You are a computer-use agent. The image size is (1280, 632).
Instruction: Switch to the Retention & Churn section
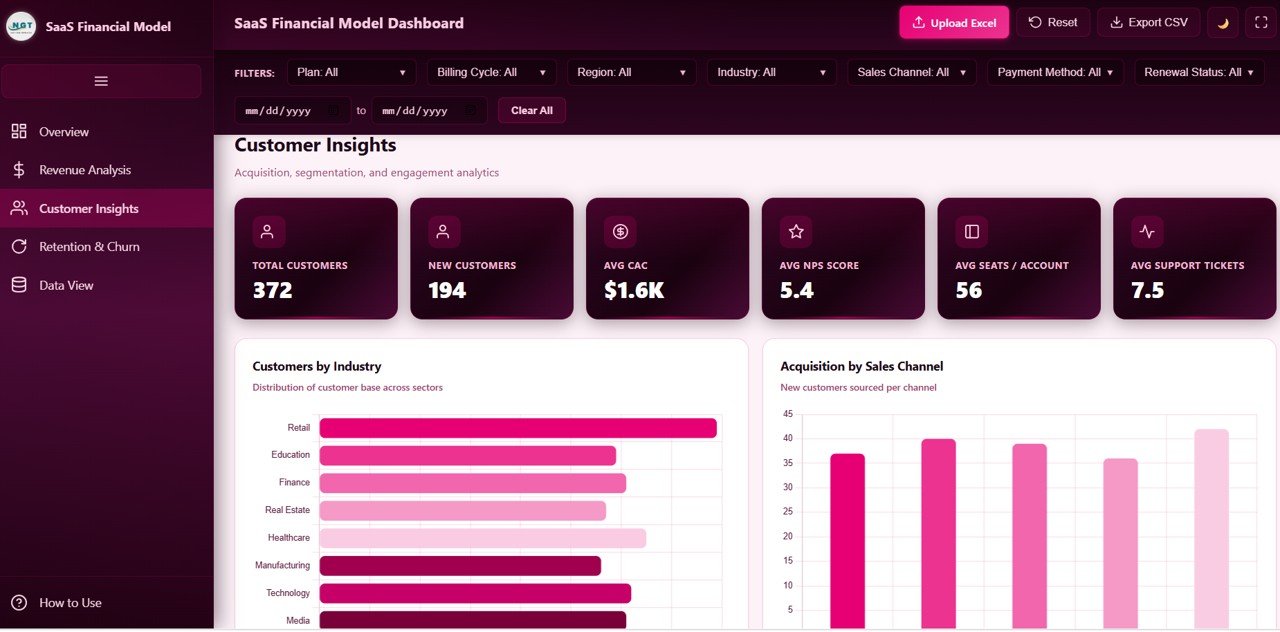coord(90,246)
